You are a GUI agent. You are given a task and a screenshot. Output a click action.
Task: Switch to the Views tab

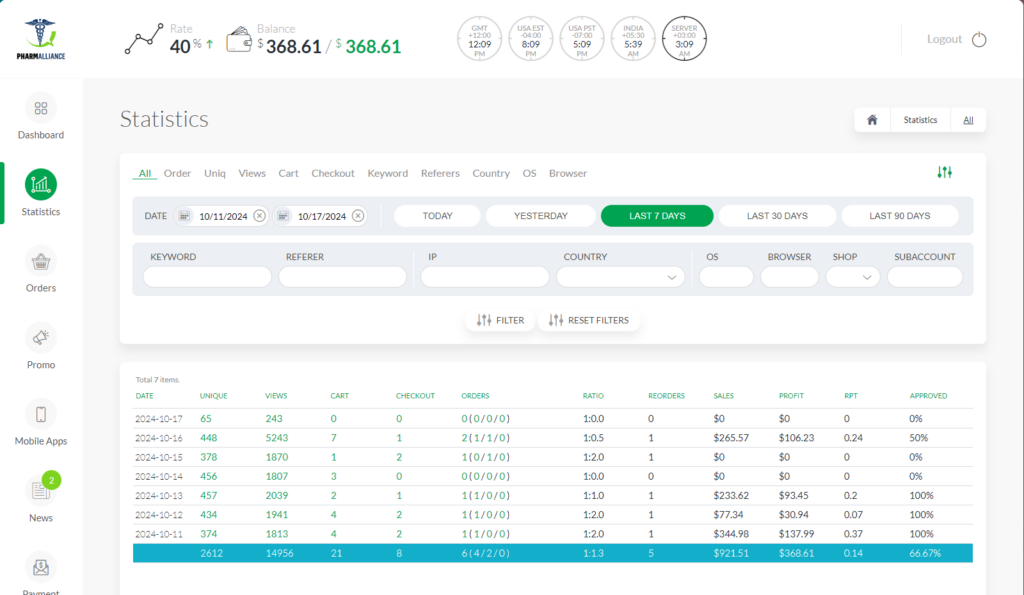pyautogui.click(x=252, y=173)
